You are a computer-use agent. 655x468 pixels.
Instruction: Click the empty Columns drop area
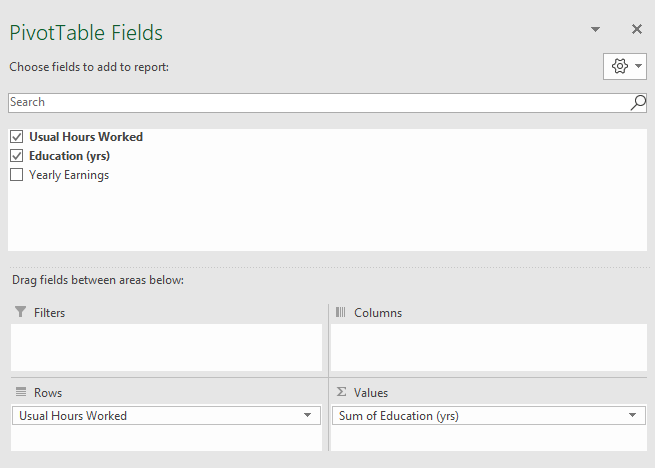pos(488,347)
